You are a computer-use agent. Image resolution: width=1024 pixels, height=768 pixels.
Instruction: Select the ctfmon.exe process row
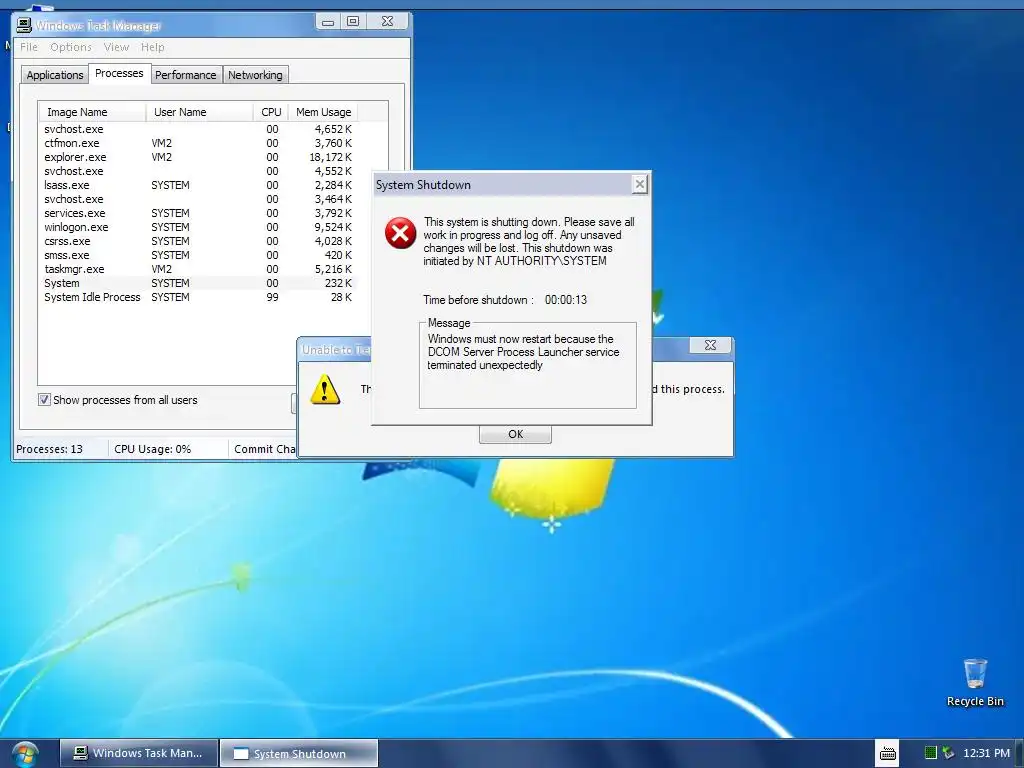click(x=198, y=143)
